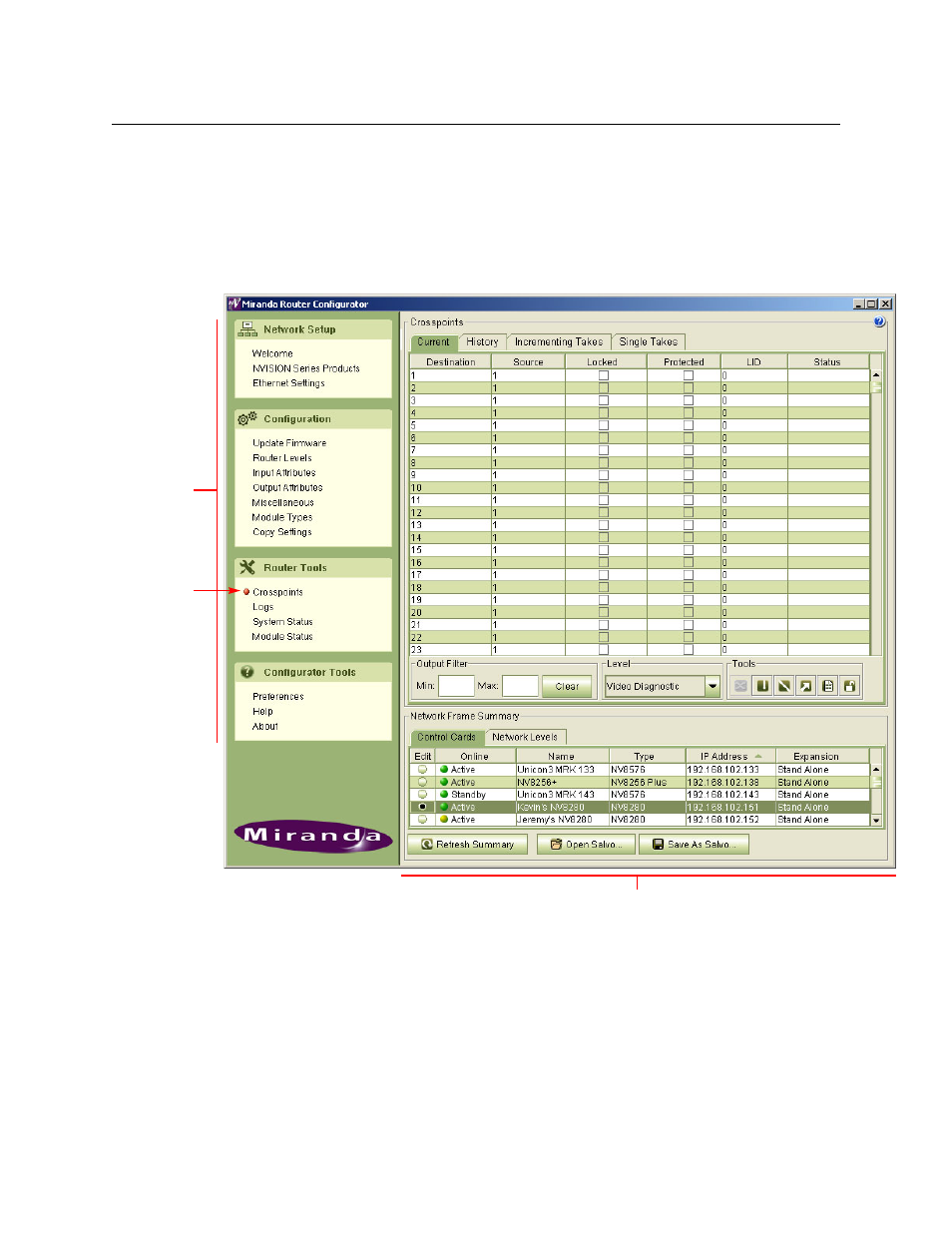Image resolution: width=952 pixels, height=1233 pixels.
Task: Switch to the History tab
Action: [x=482, y=341]
